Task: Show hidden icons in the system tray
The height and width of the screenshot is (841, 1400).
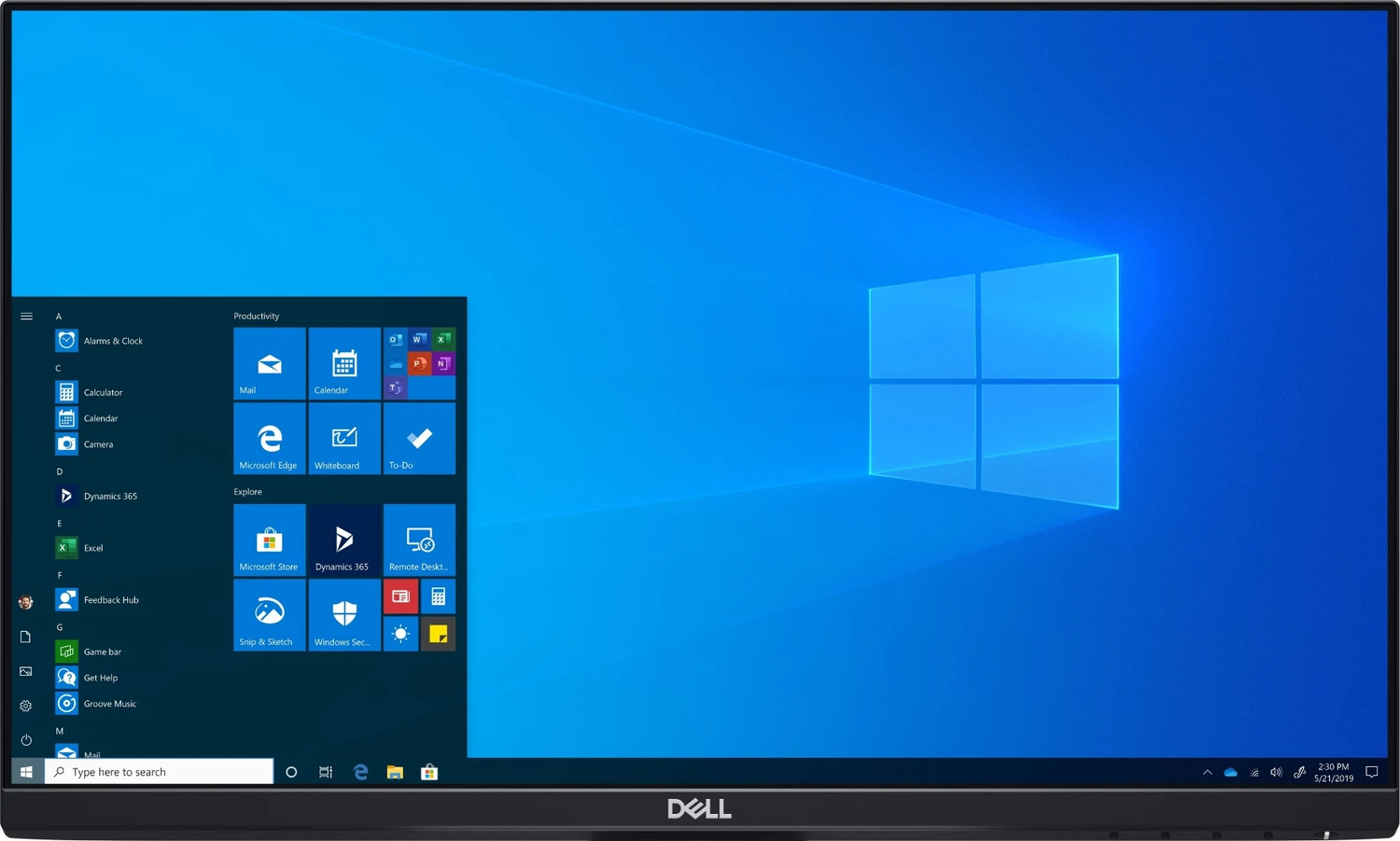Action: (x=1207, y=772)
